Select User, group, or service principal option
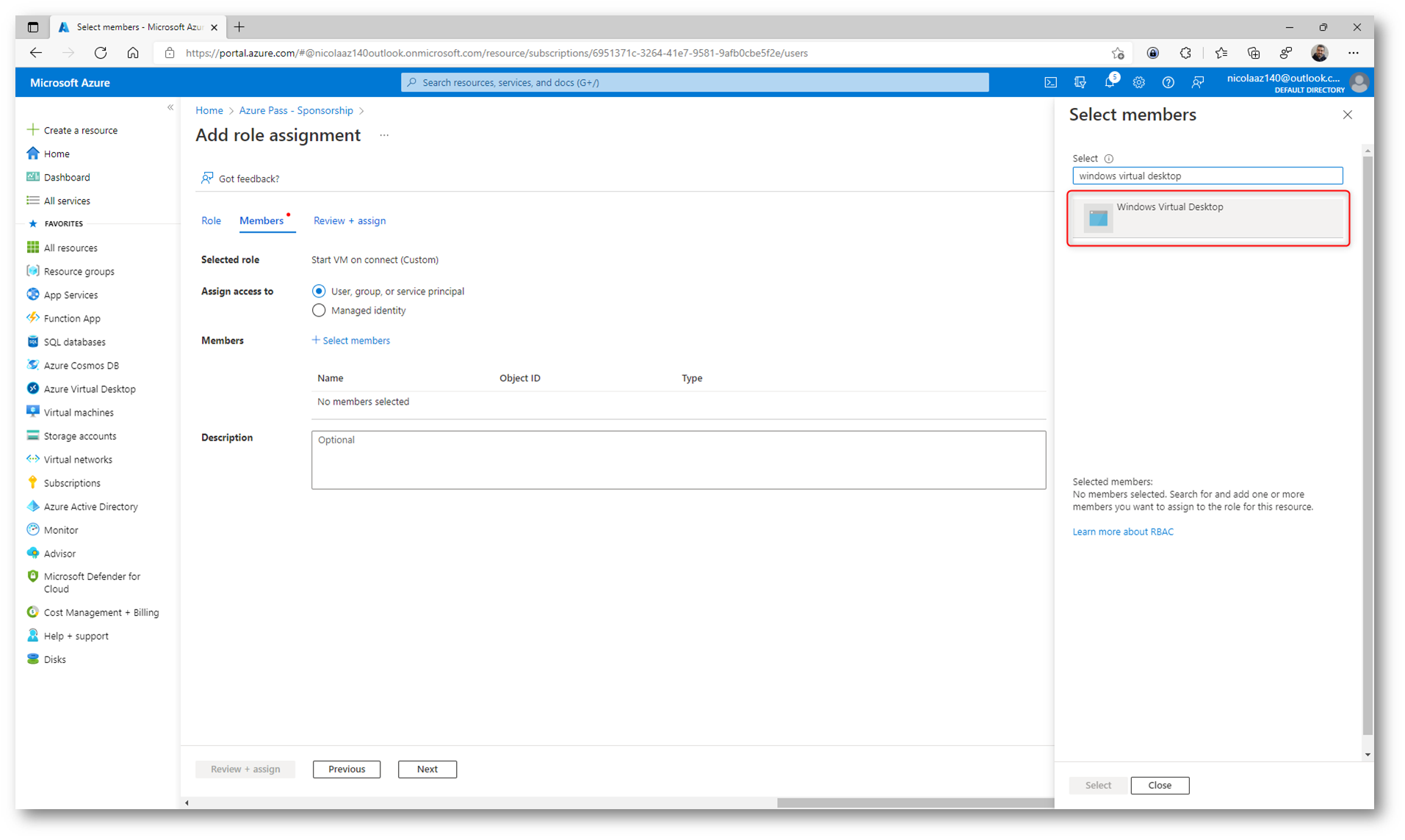1405x840 pixels. [x=318, y=291]
